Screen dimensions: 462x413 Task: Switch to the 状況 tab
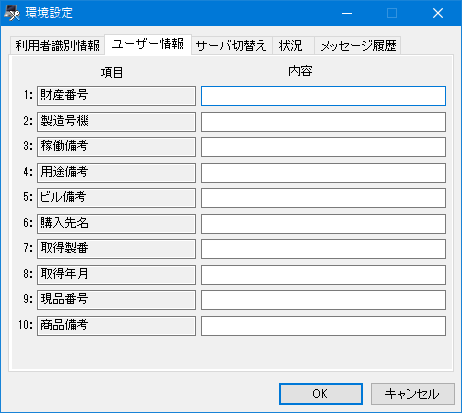pos(293,45)
